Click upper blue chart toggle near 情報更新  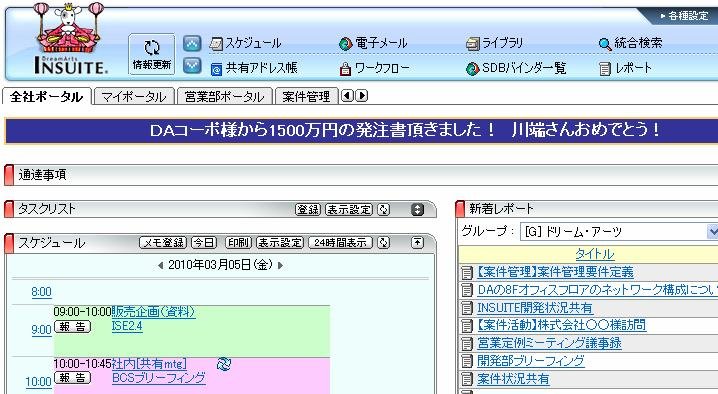192,44
